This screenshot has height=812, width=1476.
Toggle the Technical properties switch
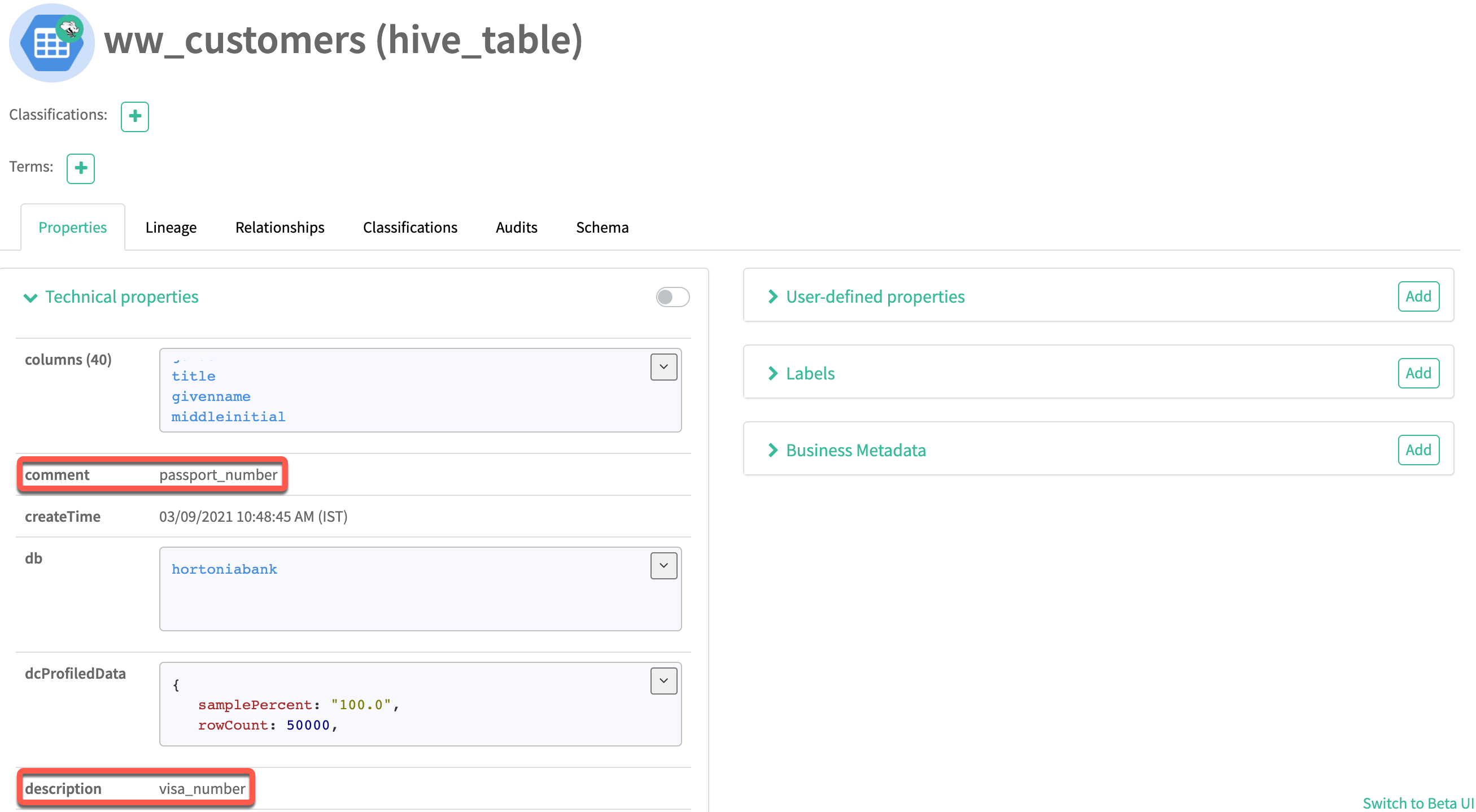pyautogui.click(x=672, y=297)
